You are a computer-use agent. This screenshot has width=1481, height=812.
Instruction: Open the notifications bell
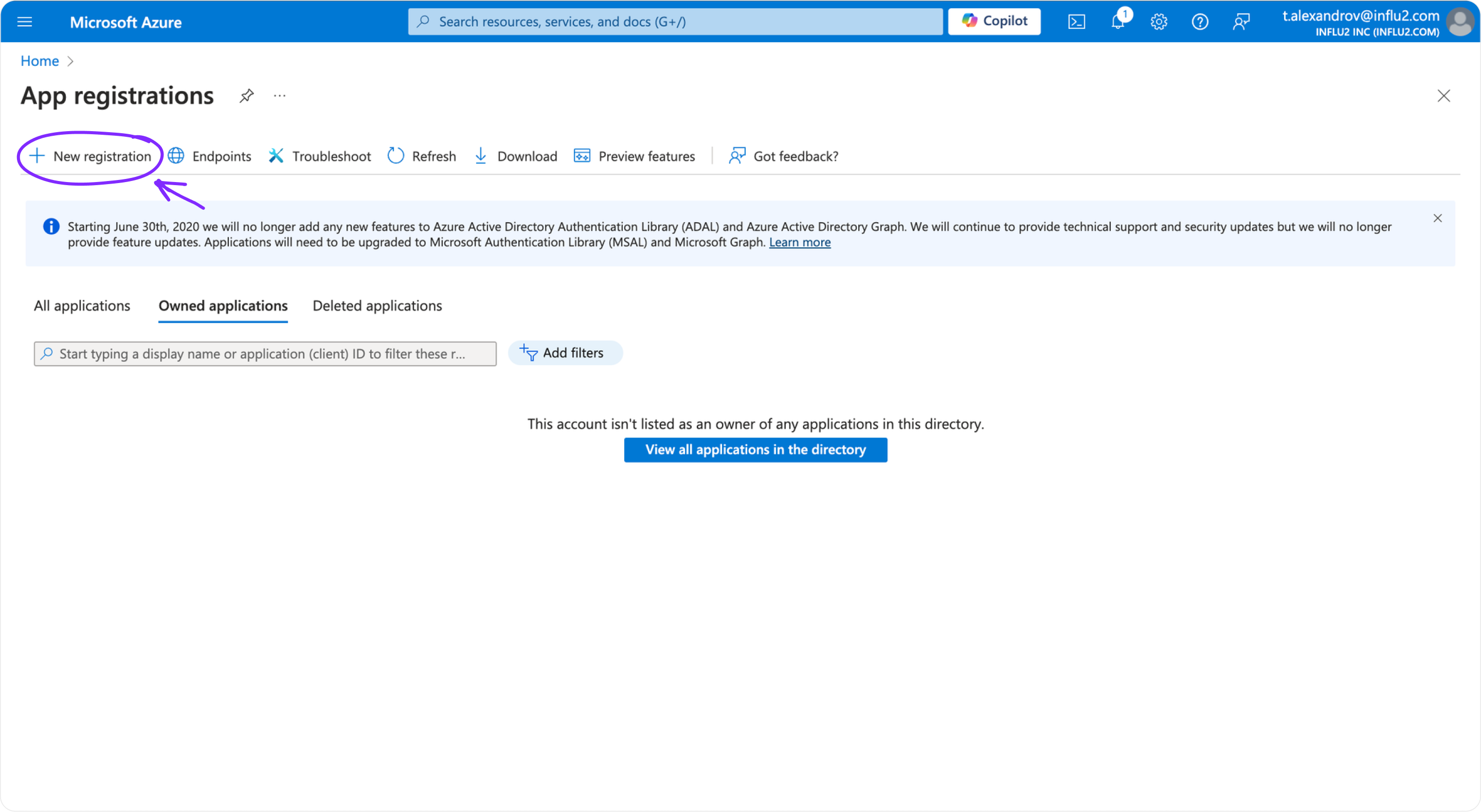(1117, 22)
